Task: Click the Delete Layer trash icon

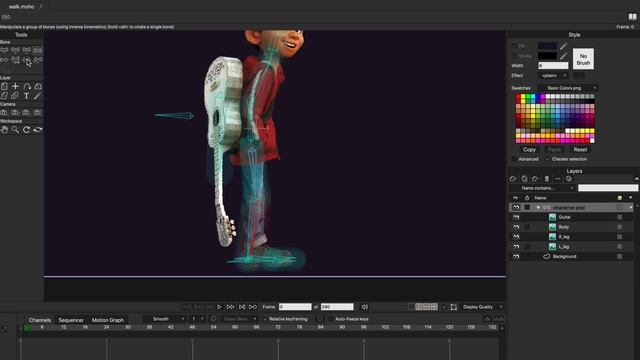Action: click(x=547, y=179)
